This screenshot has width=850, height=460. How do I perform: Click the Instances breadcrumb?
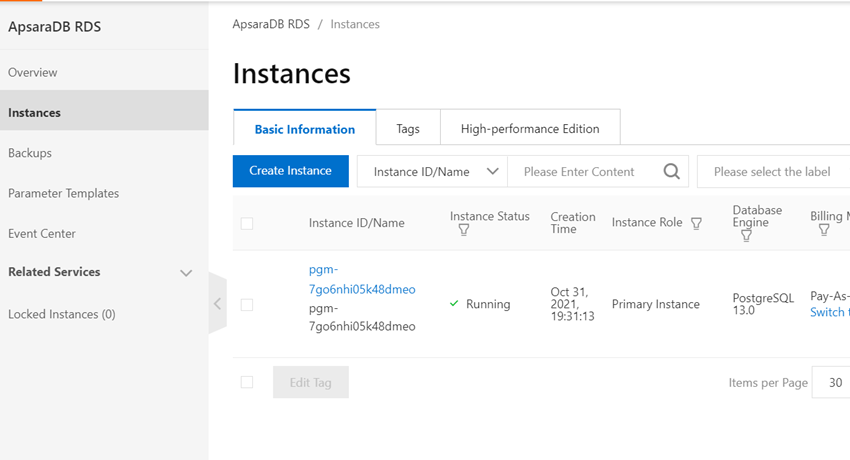[355, 24]
